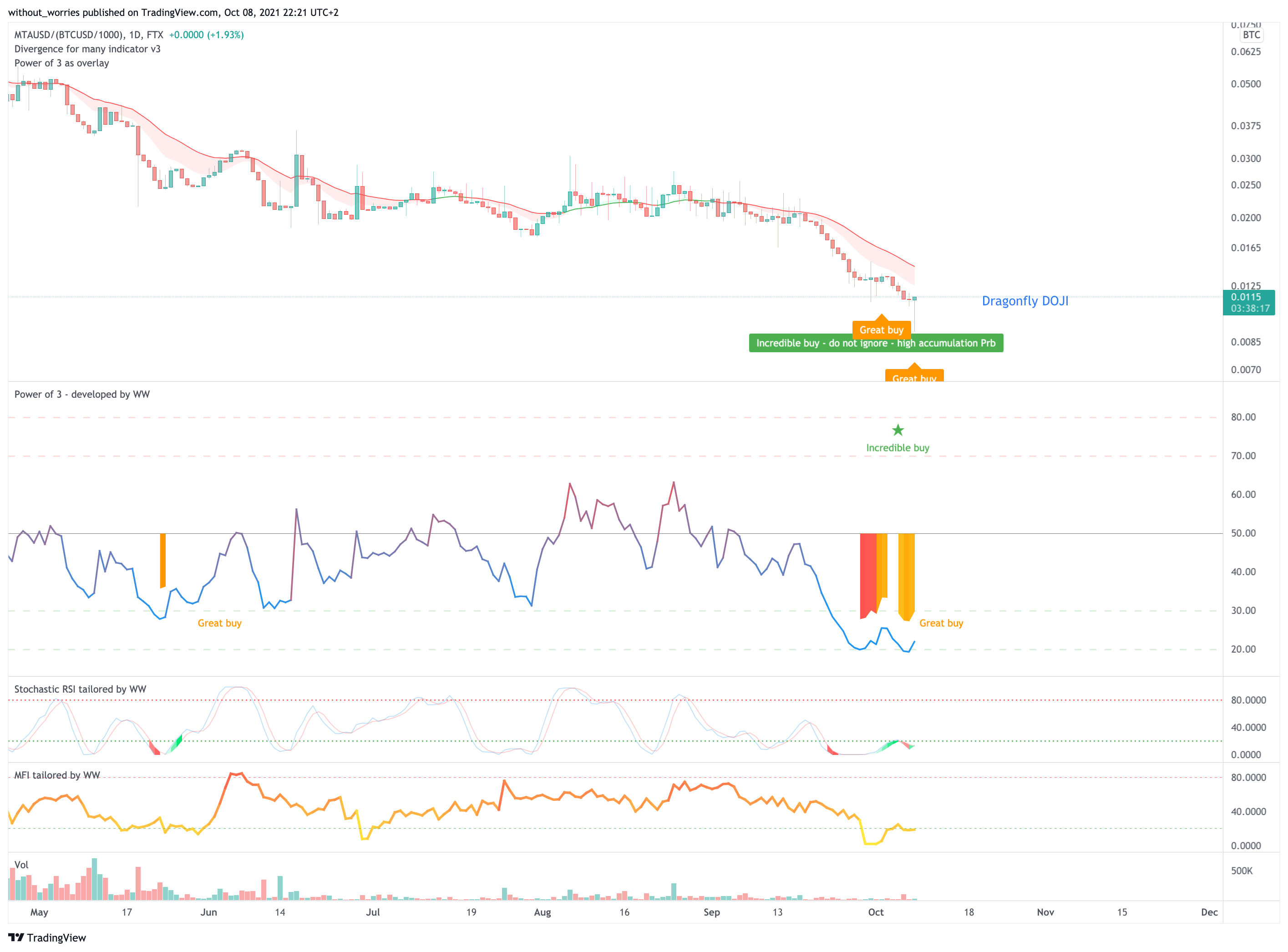Viewport: 1288px width, 952px height.
Task: Click the 0.0200 price level on the axis
Action: (x=1245, y=218)
